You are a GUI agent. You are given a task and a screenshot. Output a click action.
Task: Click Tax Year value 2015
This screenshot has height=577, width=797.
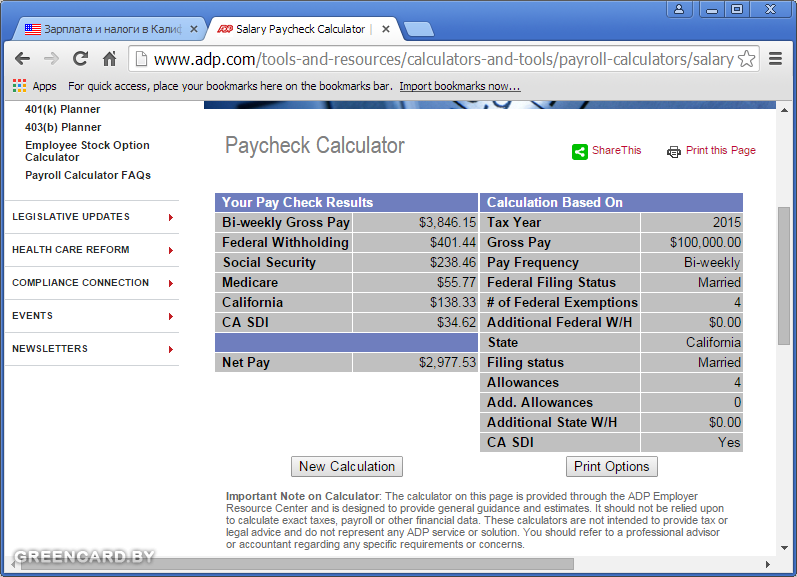(727, 223)
